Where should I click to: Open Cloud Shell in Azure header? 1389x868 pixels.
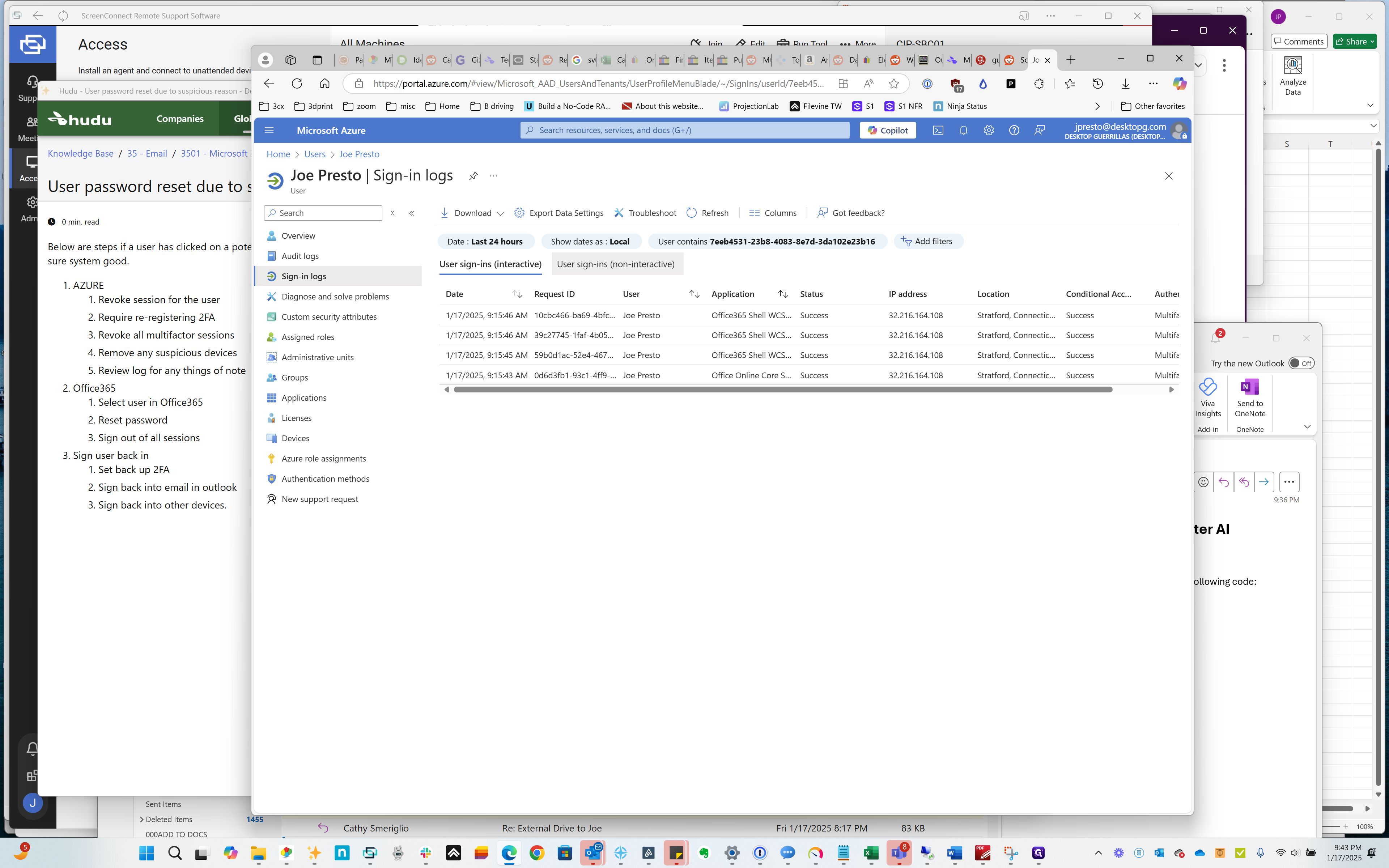[938, 130]
